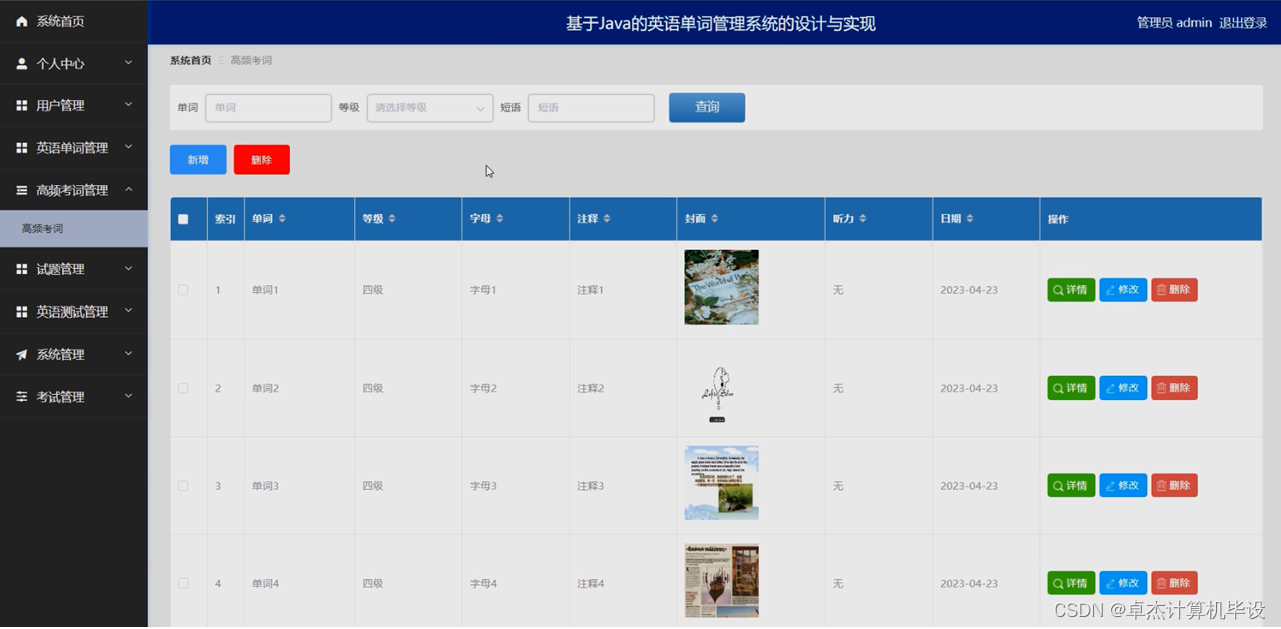Click the sliders icon beside 考试管理
Screen dimensions: 1281x629
click(22, 397)
